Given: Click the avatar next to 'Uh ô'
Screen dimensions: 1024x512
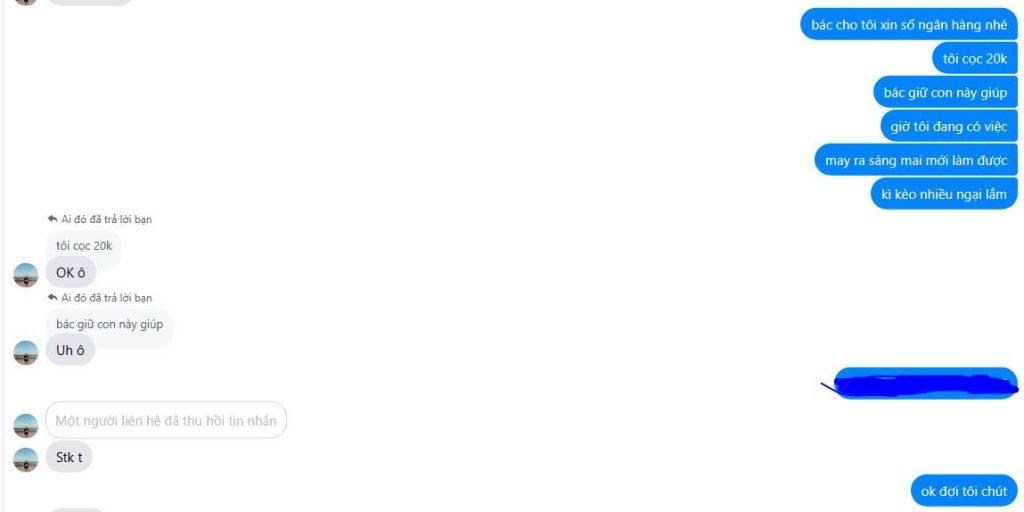Looking at the screenshot, I should (x=25, y=353).
